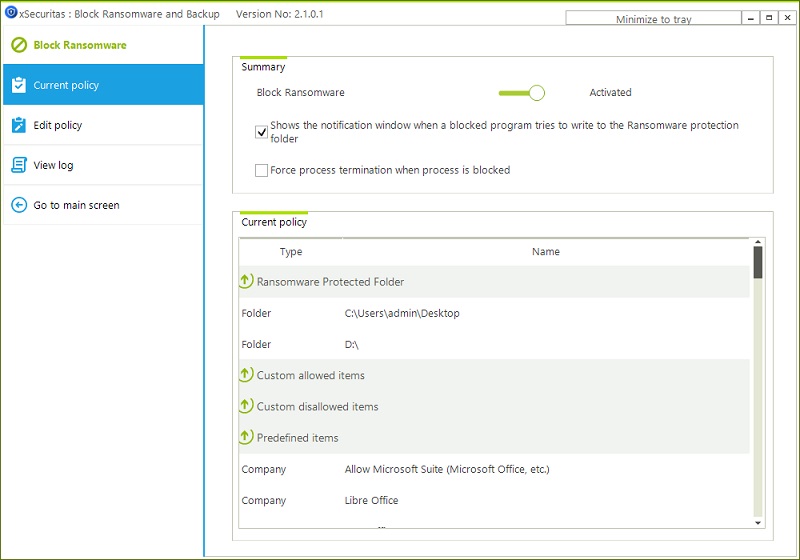Collapse the Custom disallowed items group

pyautogui.click(x=245, y=405)
